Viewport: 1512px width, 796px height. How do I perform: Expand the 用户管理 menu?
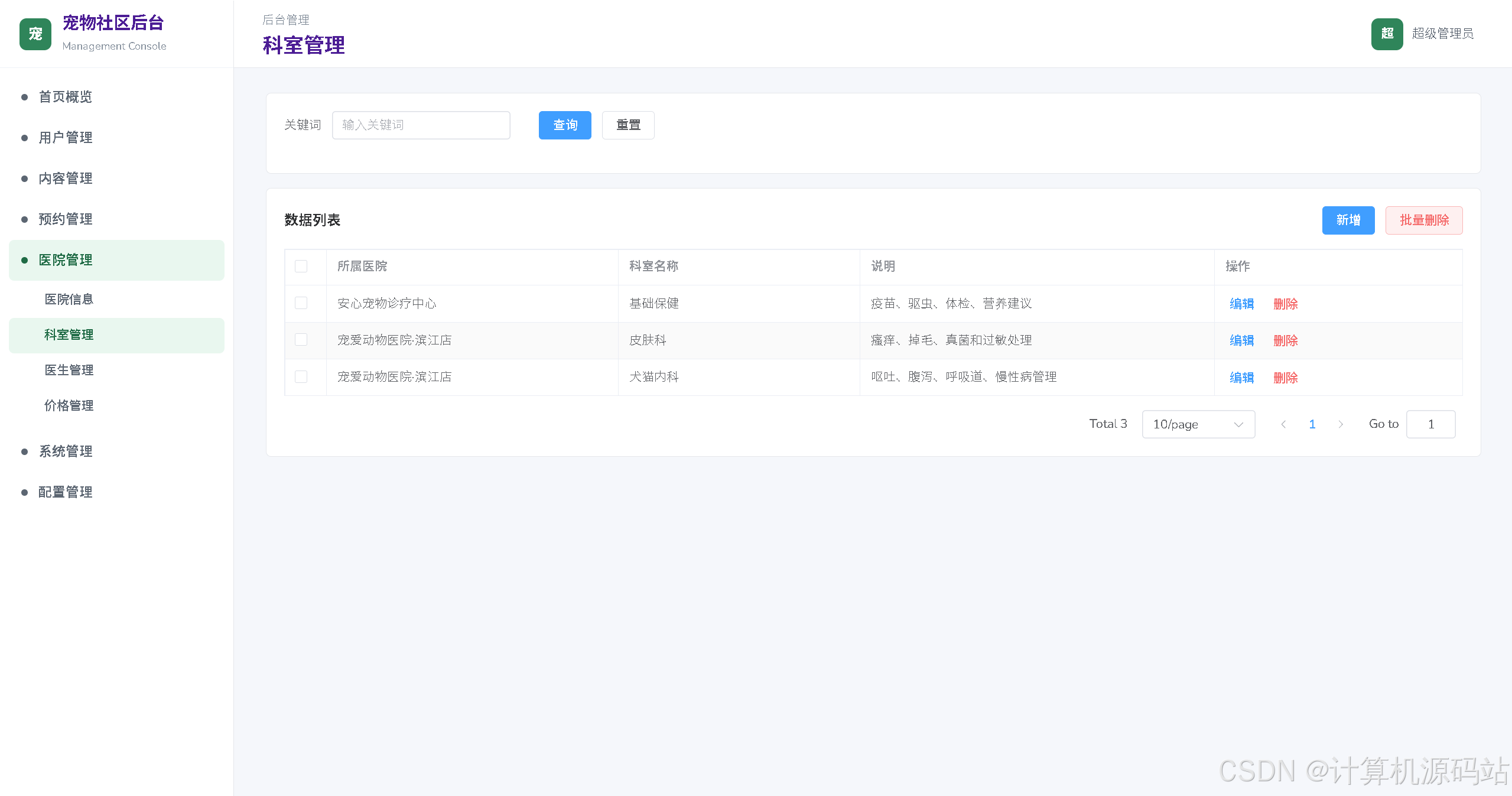click(116, 138)
